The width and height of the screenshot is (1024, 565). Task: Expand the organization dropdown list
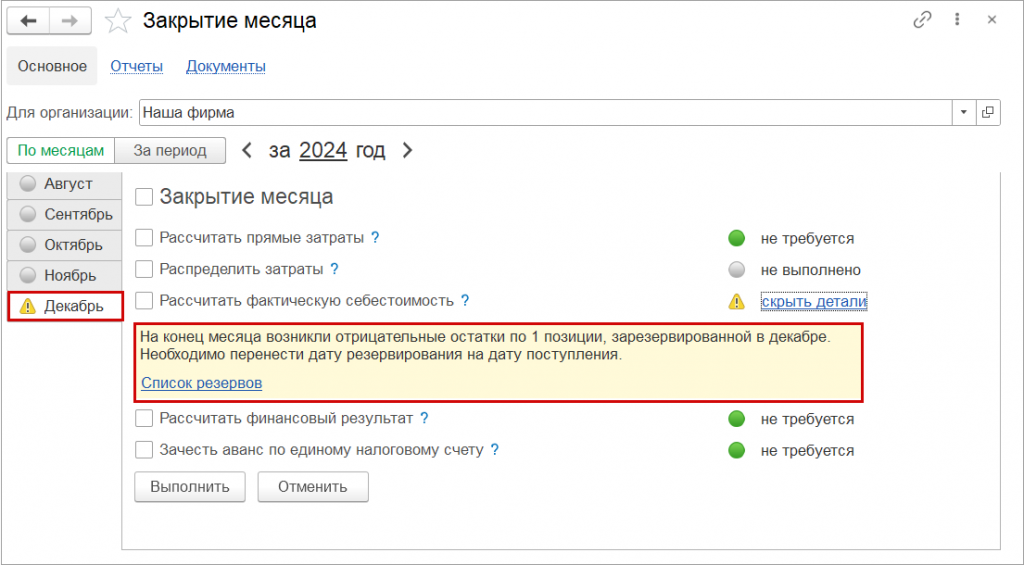964,113
